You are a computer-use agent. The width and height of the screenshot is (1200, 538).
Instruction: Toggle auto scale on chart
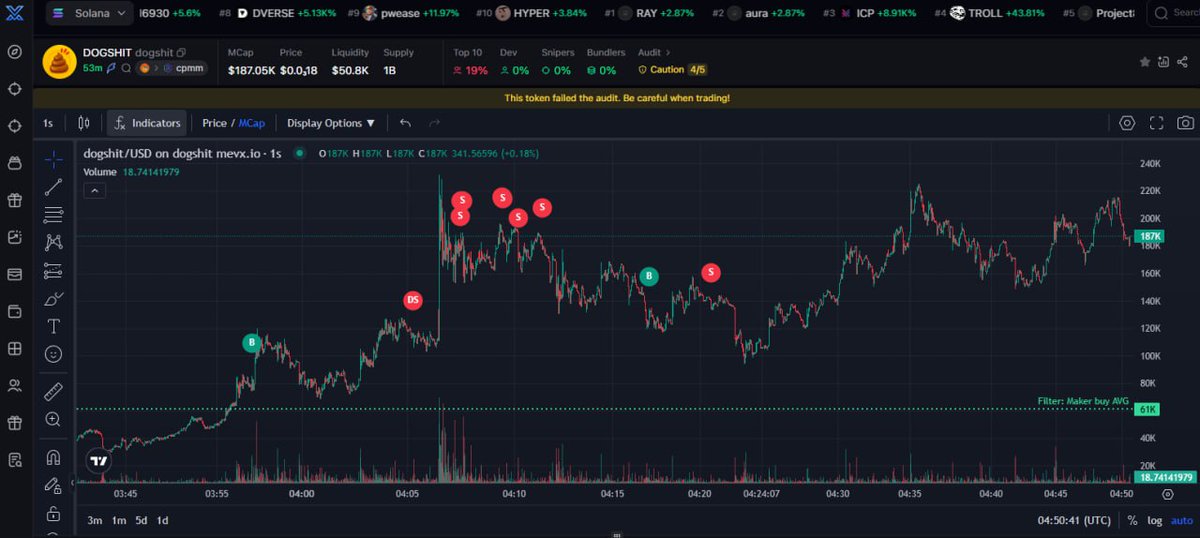[x=1180, y=520]
